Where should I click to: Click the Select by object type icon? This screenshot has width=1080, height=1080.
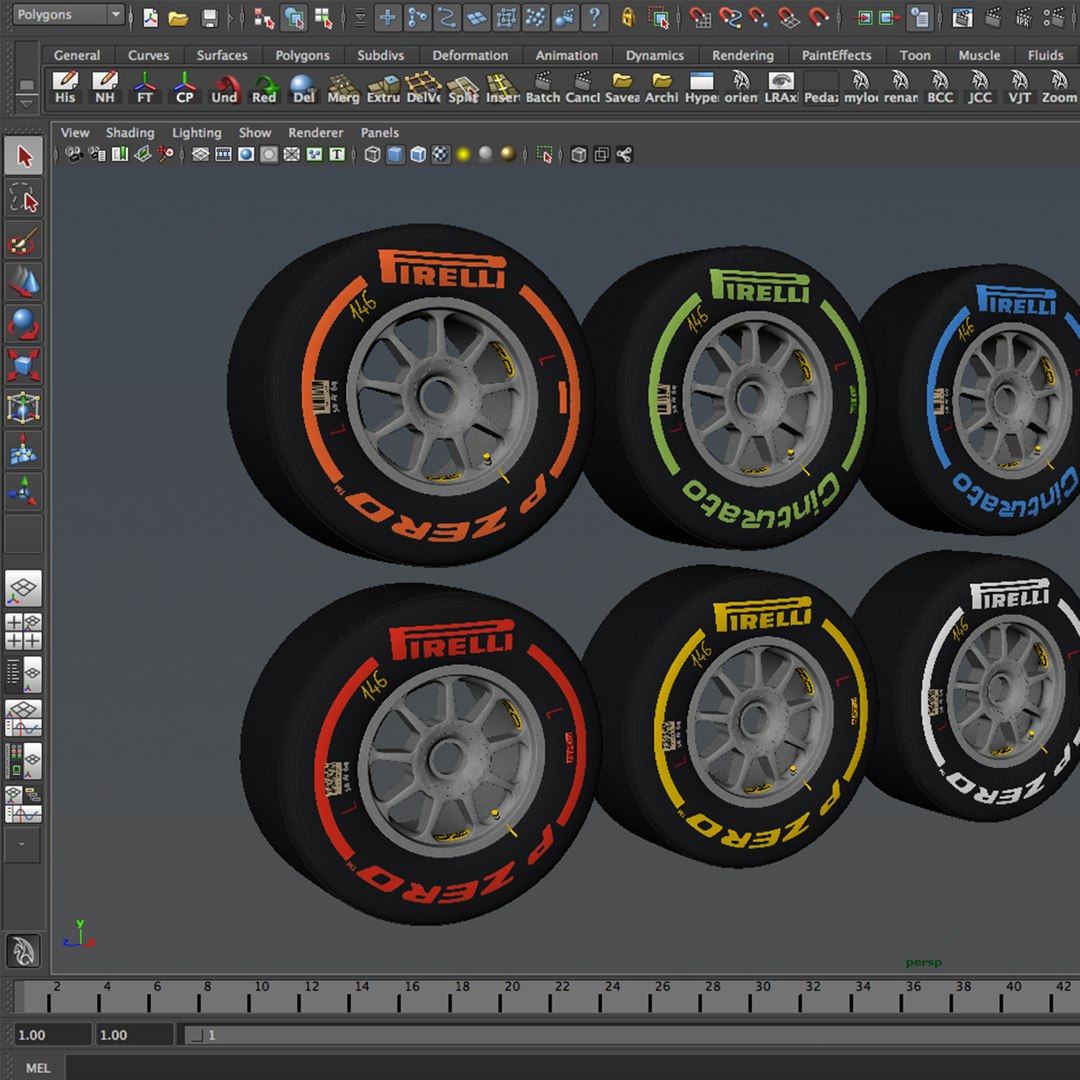click(x=294, y=18)
